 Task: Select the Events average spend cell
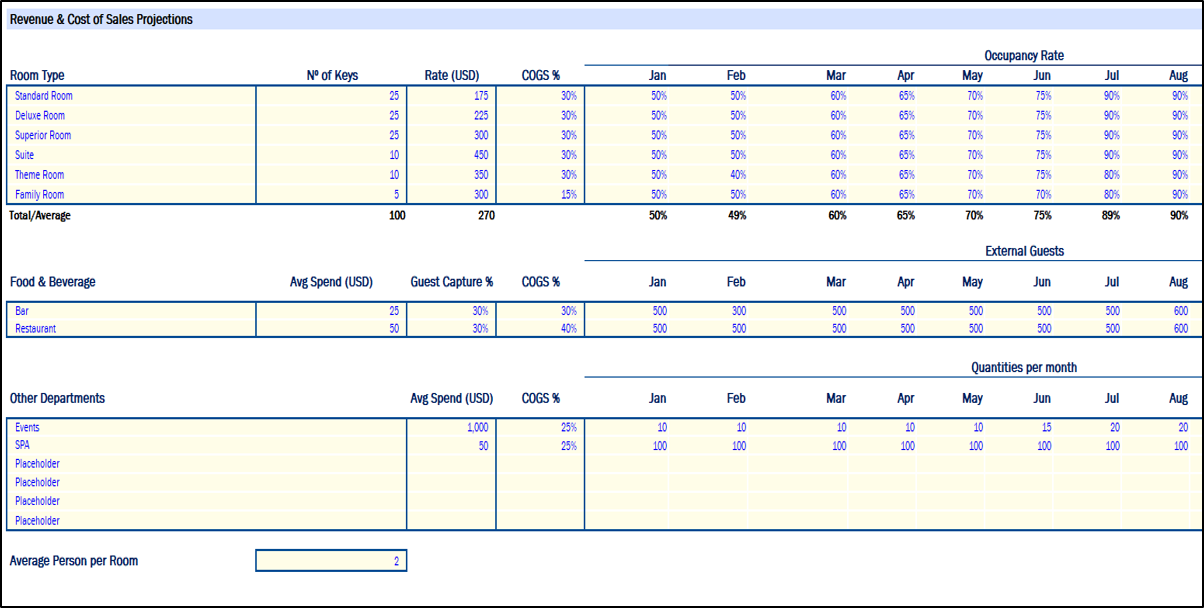(452, 428)
